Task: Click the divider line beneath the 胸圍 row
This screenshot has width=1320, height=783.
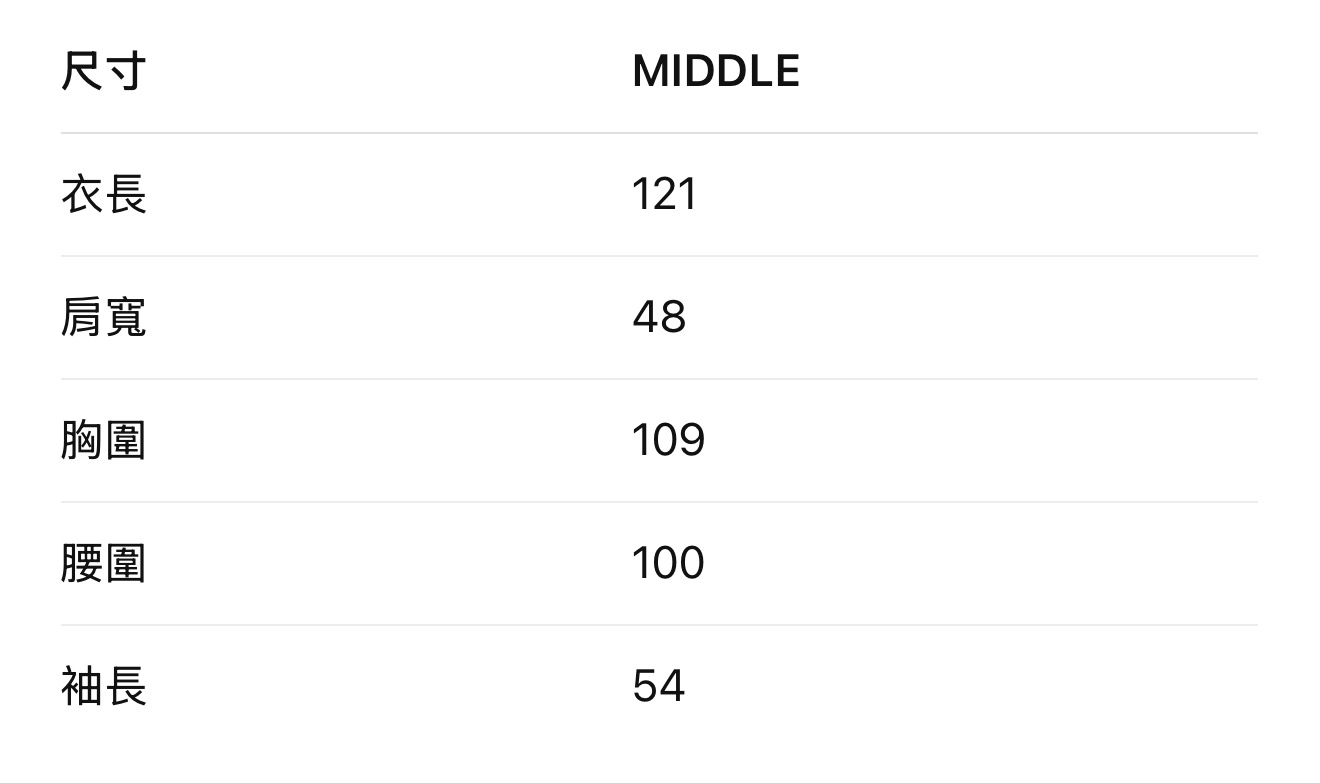Action: click(659, 502)
